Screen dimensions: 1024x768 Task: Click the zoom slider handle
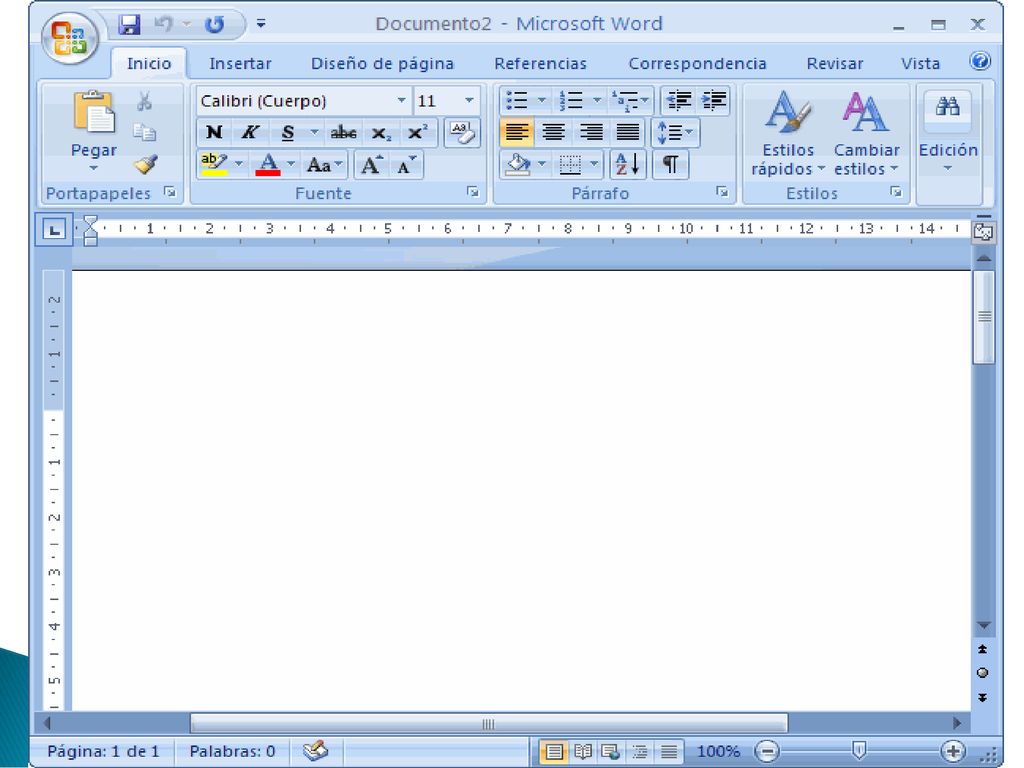(x=859, y=750)
